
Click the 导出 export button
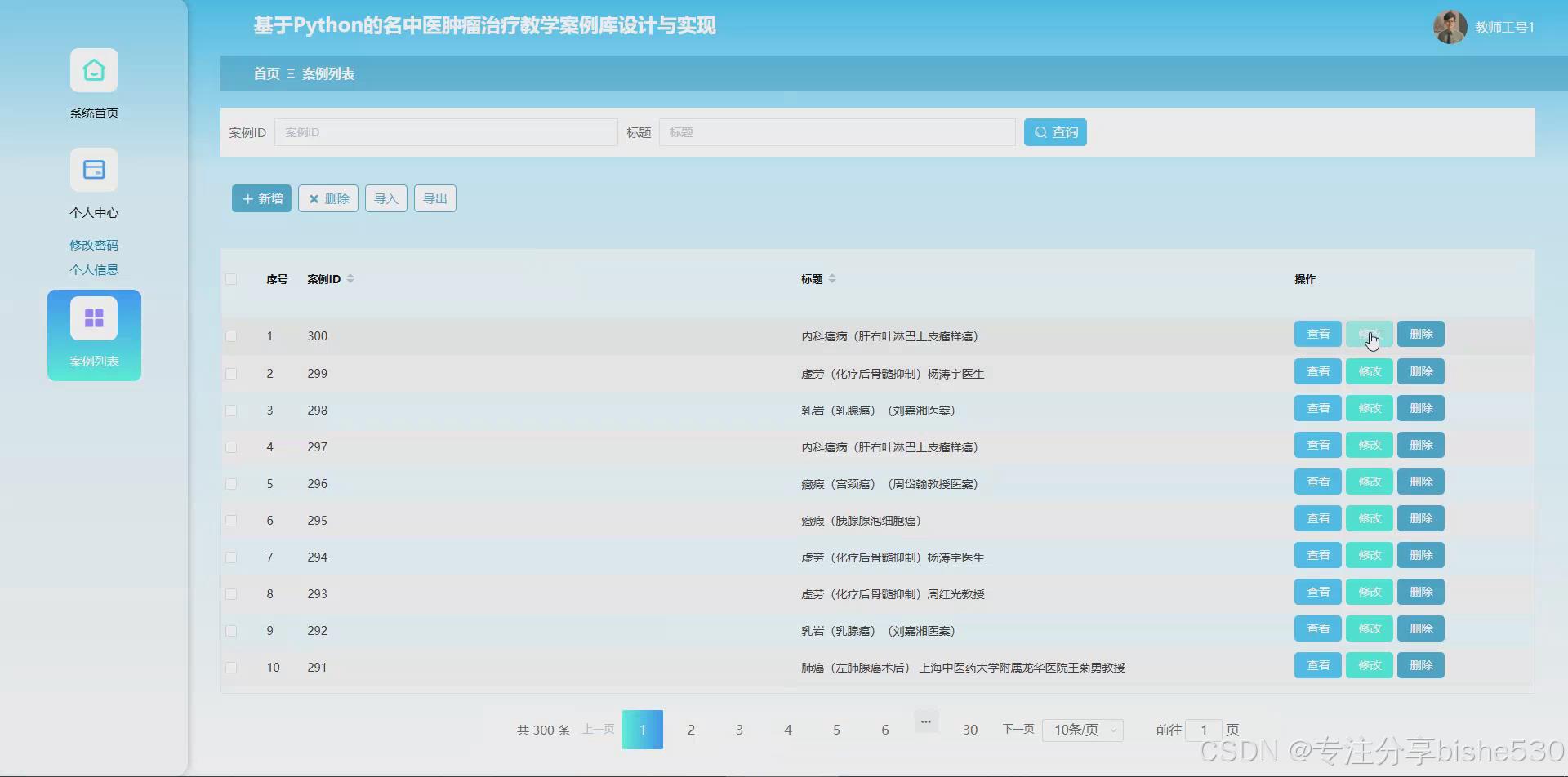point(434,198)
